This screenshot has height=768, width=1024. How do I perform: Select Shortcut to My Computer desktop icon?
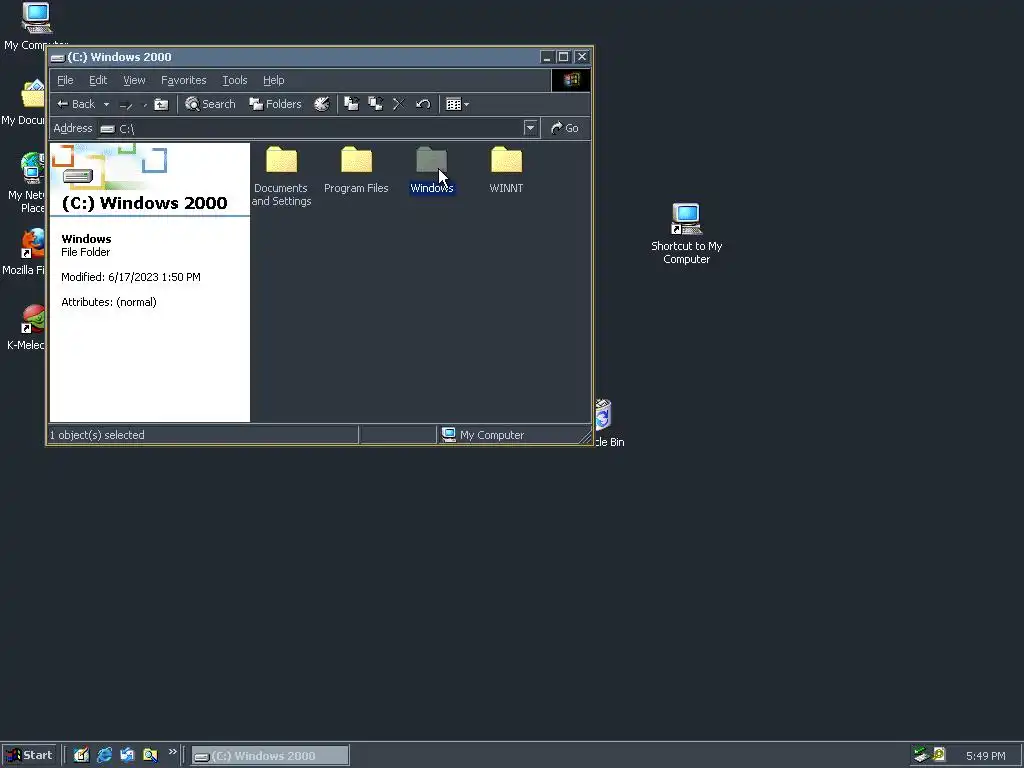pyautogui.click(x=686, y=233)
